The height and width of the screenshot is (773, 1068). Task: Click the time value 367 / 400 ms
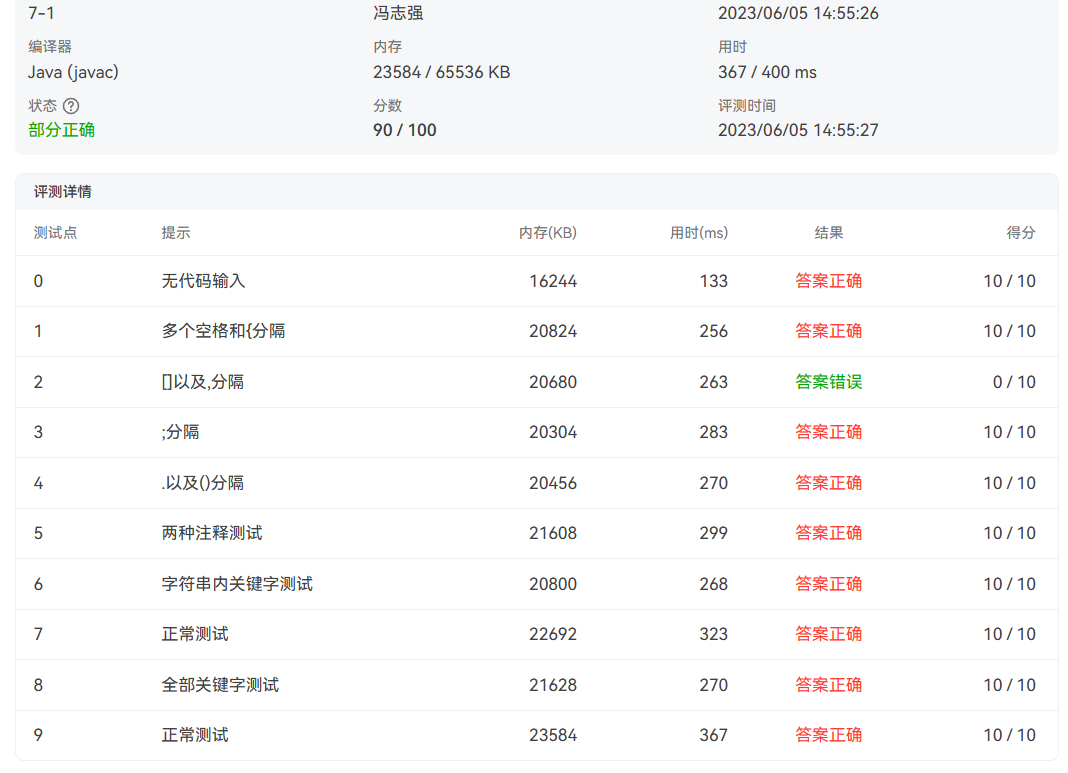pyautogui.click(x=767, y=72)
